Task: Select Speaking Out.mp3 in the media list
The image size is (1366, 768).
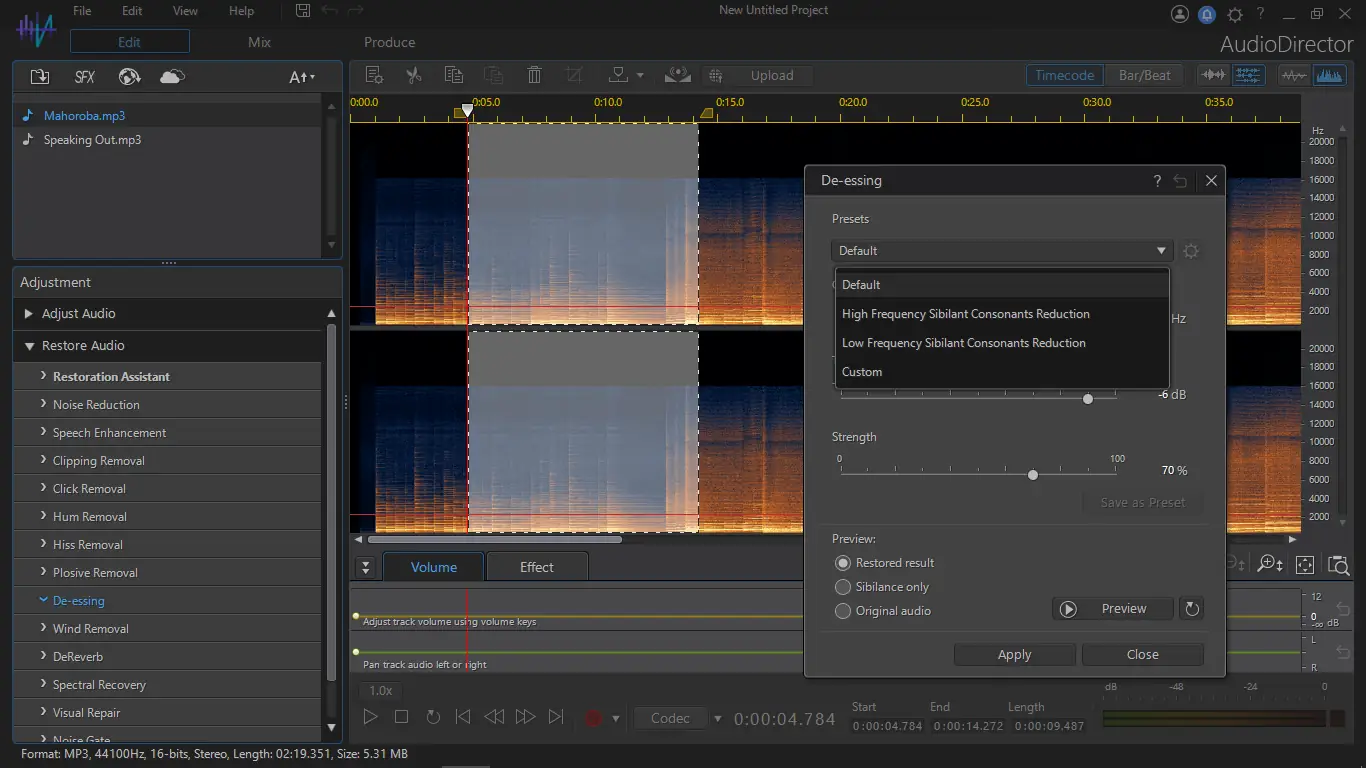Action: 92,140
